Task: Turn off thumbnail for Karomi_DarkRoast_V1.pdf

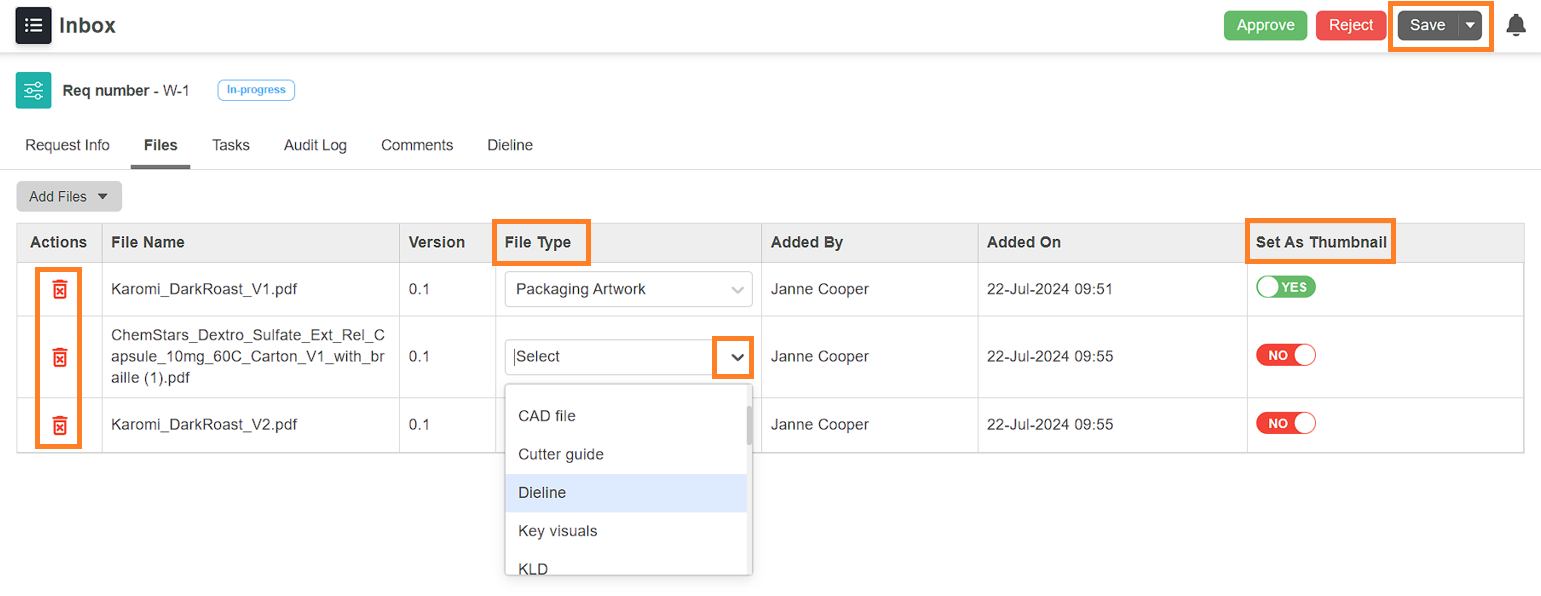Action: [x=1286, y=287]
